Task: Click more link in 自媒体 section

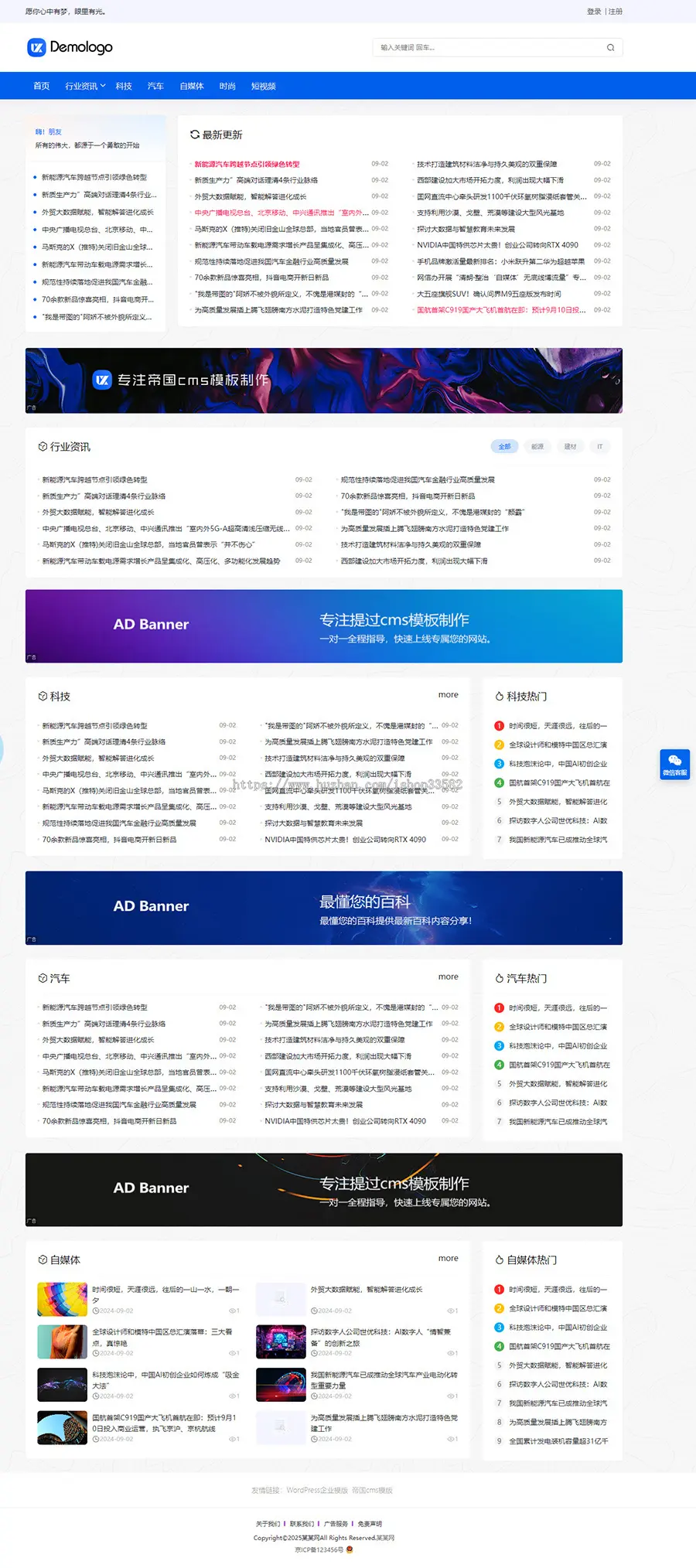Action: click(449, 1258)
